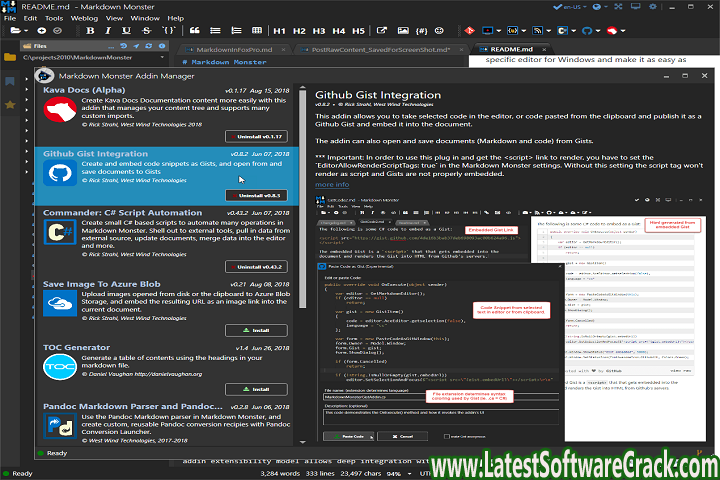The height and width of the screenshot is (480, 720).
Task: Click the C# Commander addin icon
Action: 562,31
